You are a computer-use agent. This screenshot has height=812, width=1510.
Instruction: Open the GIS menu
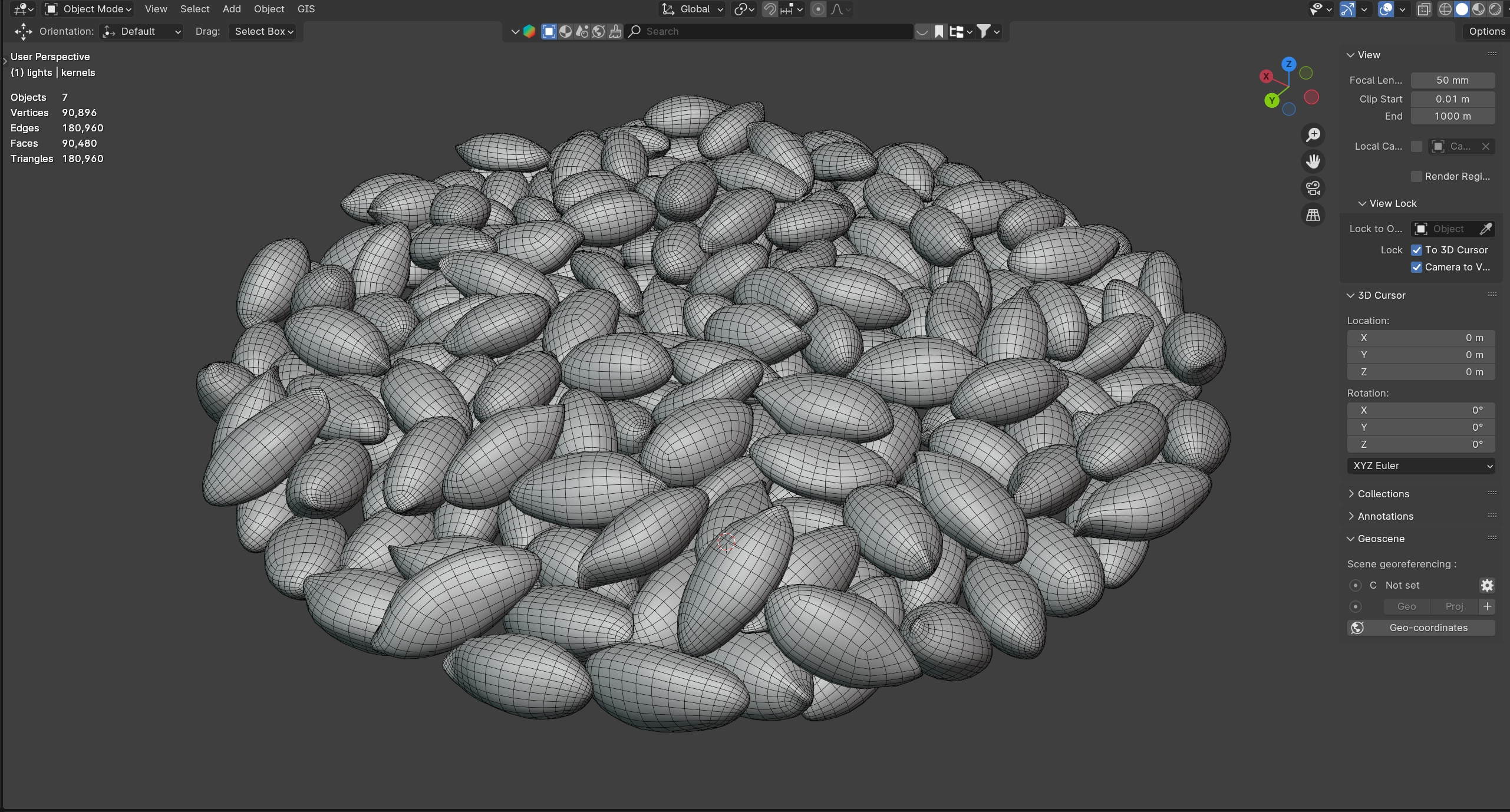306,9
